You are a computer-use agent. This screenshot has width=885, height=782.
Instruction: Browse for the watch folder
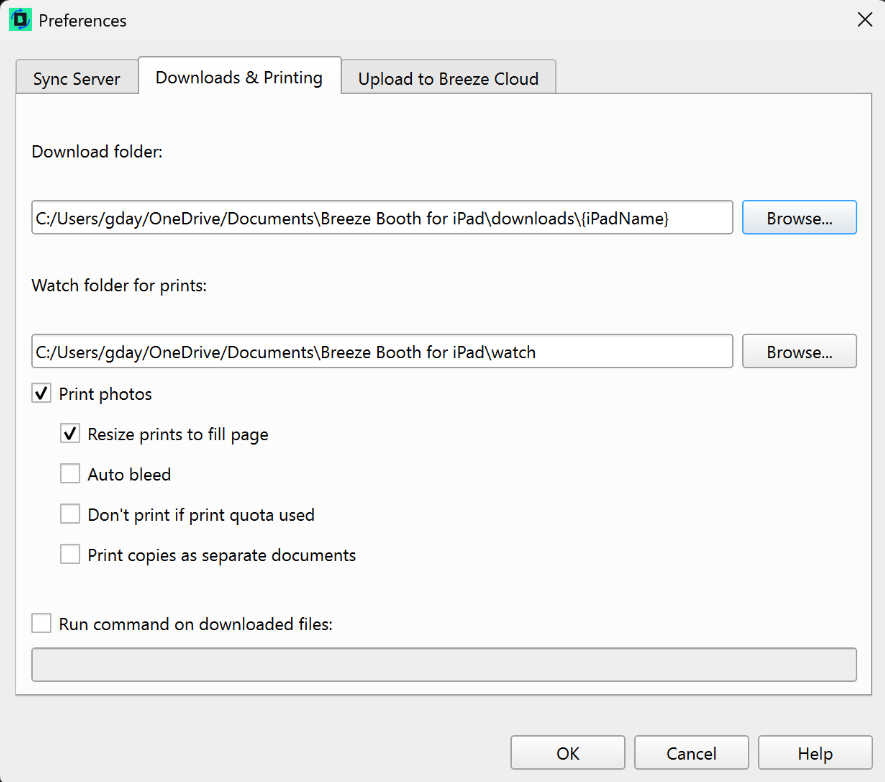799,352
